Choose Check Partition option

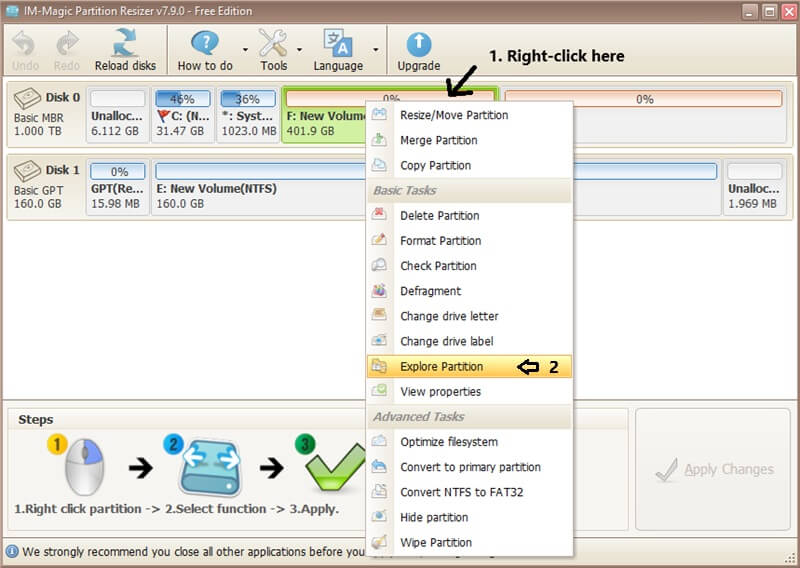tap(469, 266)
